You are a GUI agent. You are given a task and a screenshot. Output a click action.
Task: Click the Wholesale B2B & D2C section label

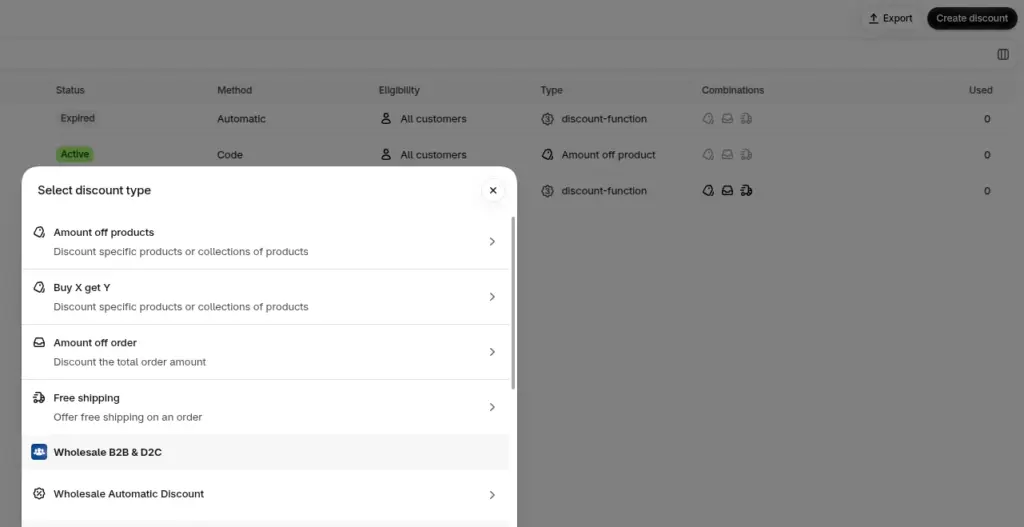(108, 452)
